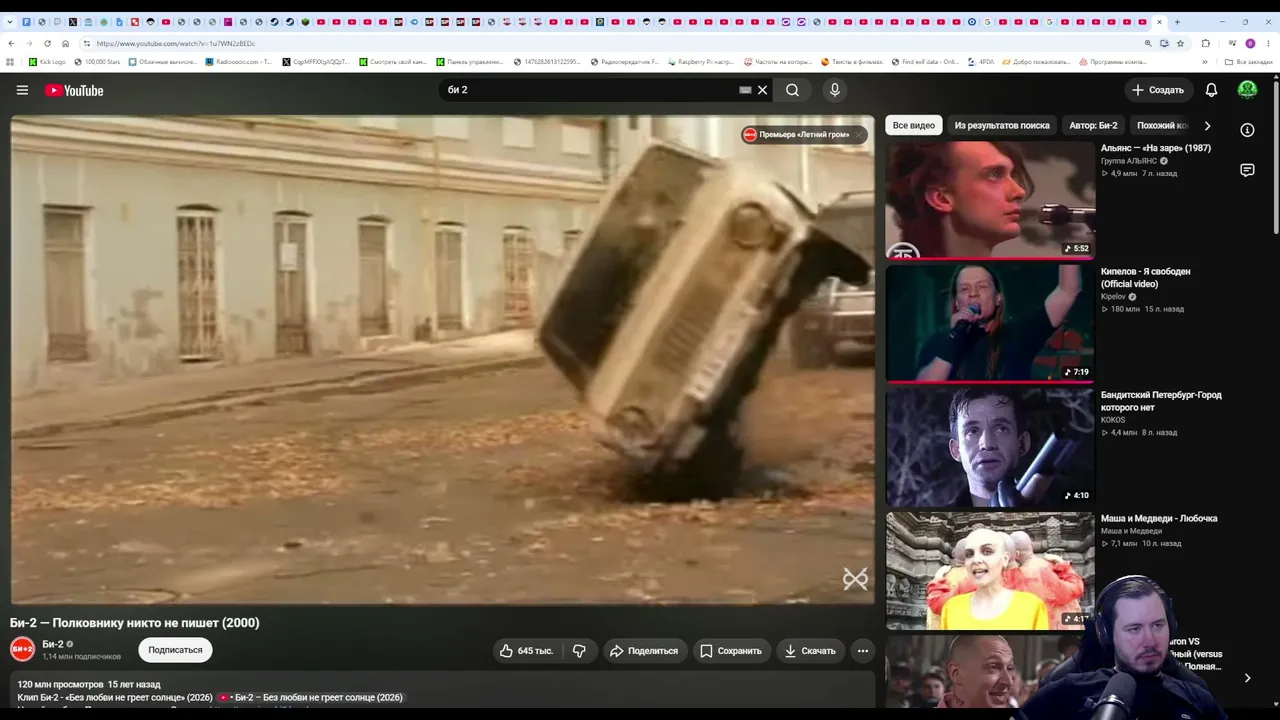This screenshot has height=720, width=1280.
Task: Open Маша и Медведи - Любочка thumbnail
Action: coord(990,571)
